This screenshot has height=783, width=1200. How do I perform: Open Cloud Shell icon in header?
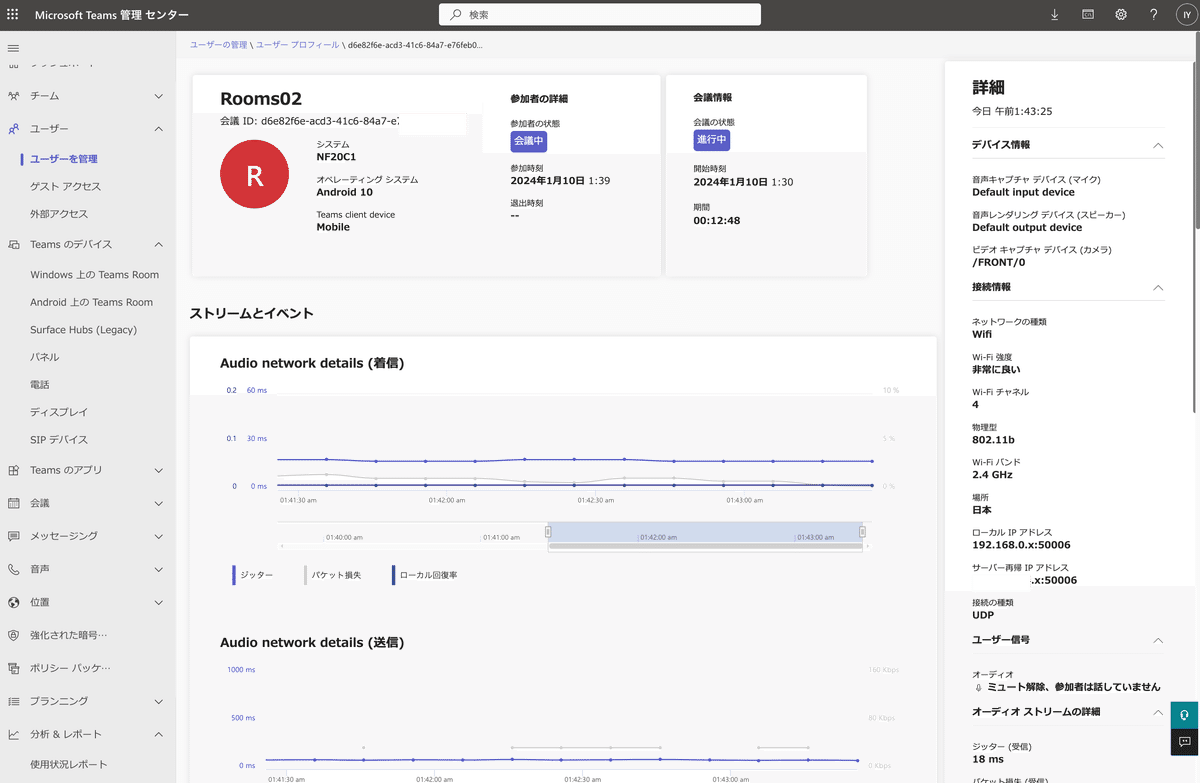(x=1087, y=15)
